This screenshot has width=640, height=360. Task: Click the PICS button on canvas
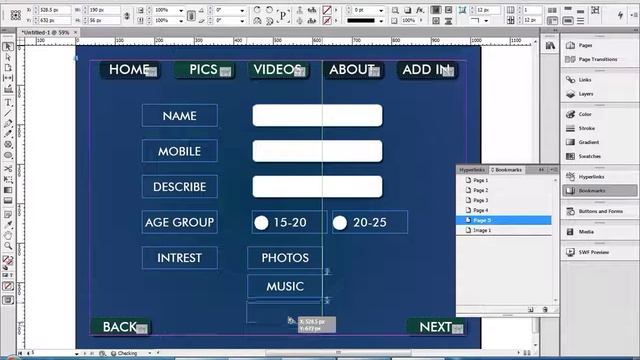(204, 70)
